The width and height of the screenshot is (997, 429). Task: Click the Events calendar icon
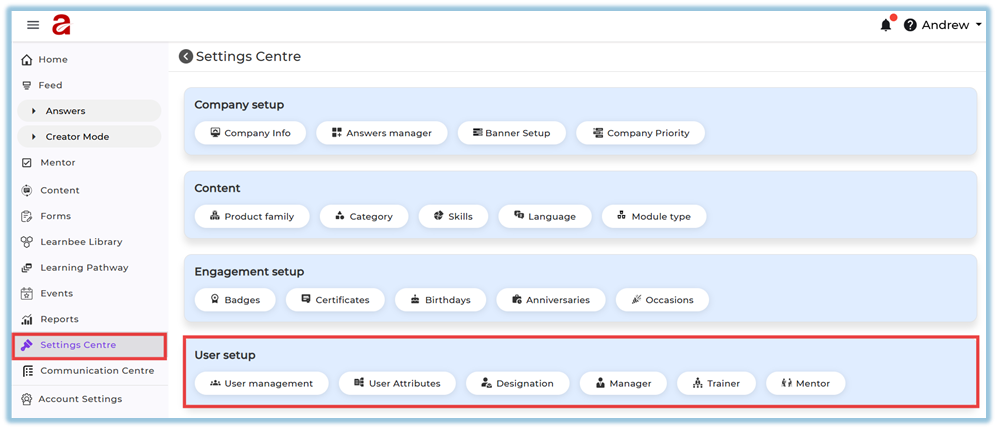point(27,294)
